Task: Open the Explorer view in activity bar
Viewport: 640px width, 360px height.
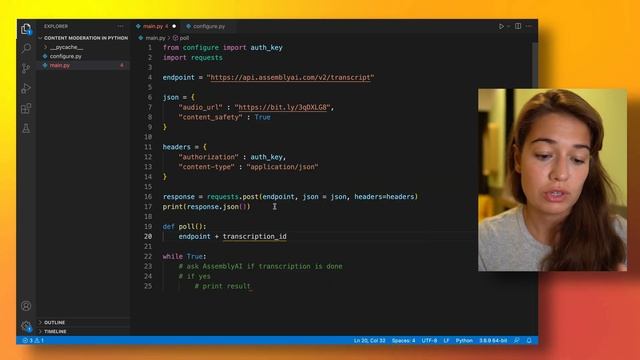Action: coord(26,29)
